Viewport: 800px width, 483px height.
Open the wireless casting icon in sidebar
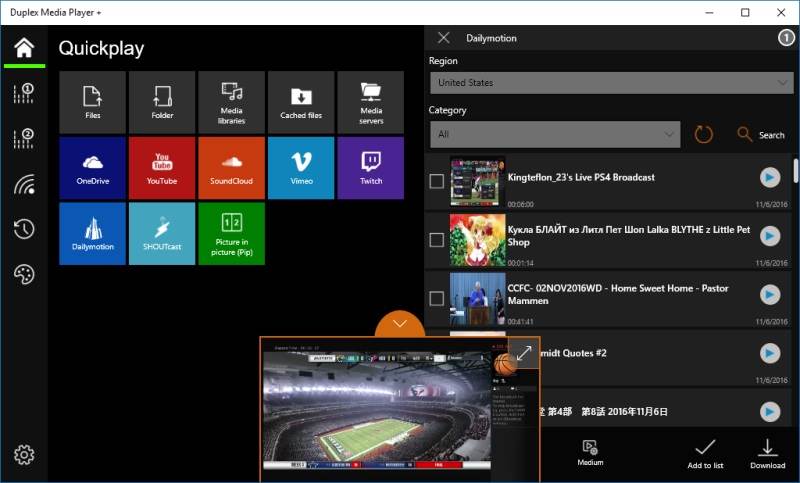coord(24,184)
